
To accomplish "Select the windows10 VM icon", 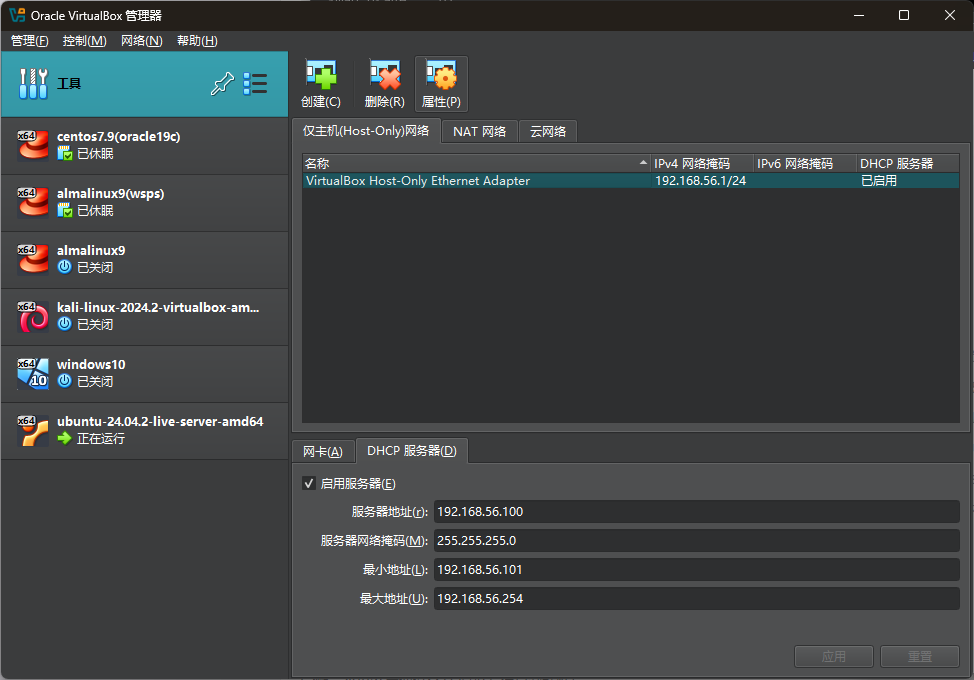I will pos(33,374).
